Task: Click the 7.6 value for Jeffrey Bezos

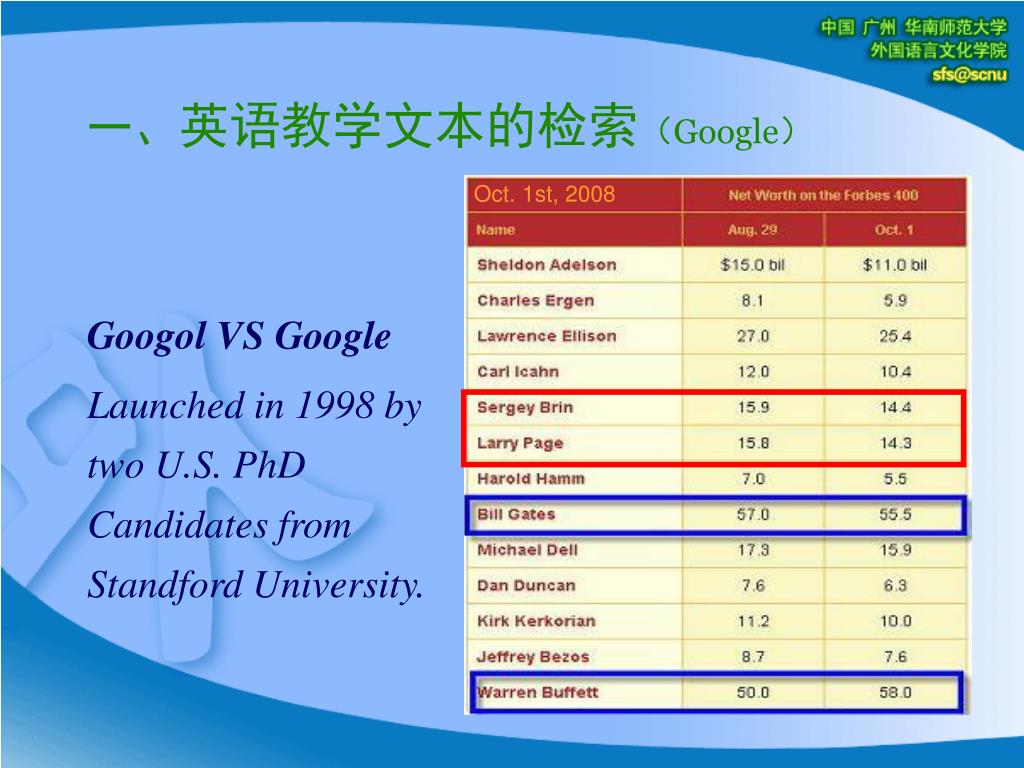Action: 895,657
